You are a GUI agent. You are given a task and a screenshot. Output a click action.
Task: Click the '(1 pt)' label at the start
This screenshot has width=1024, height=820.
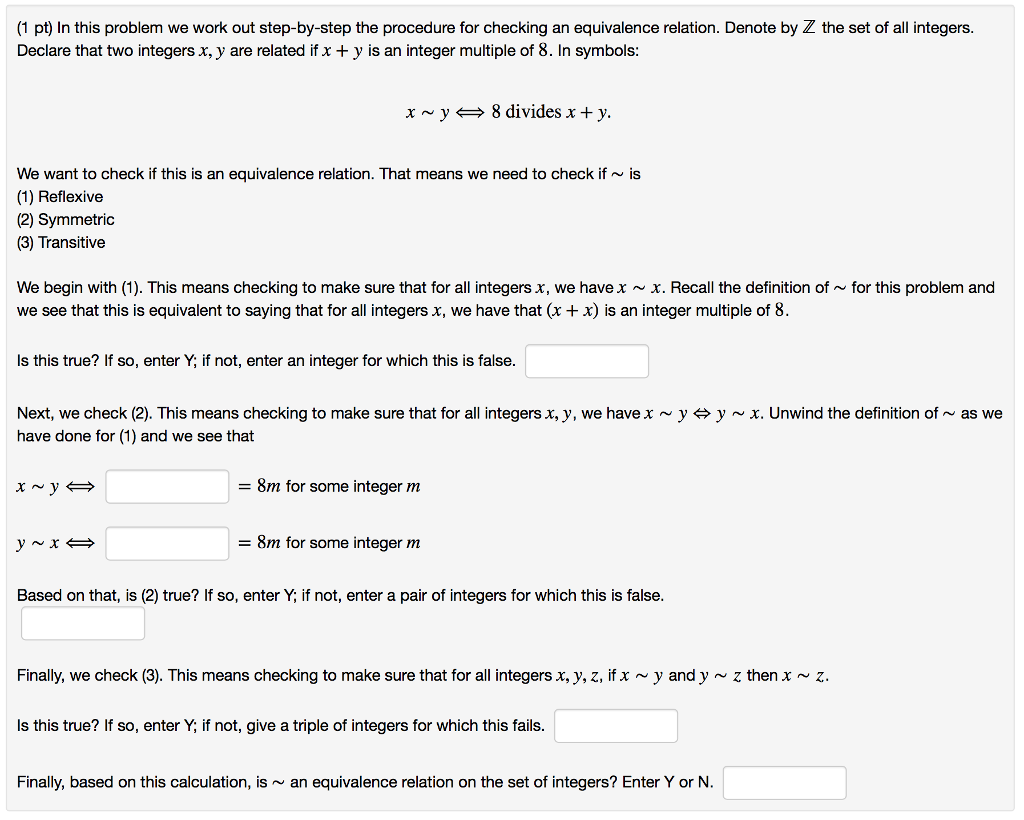(x=37, y=28)
